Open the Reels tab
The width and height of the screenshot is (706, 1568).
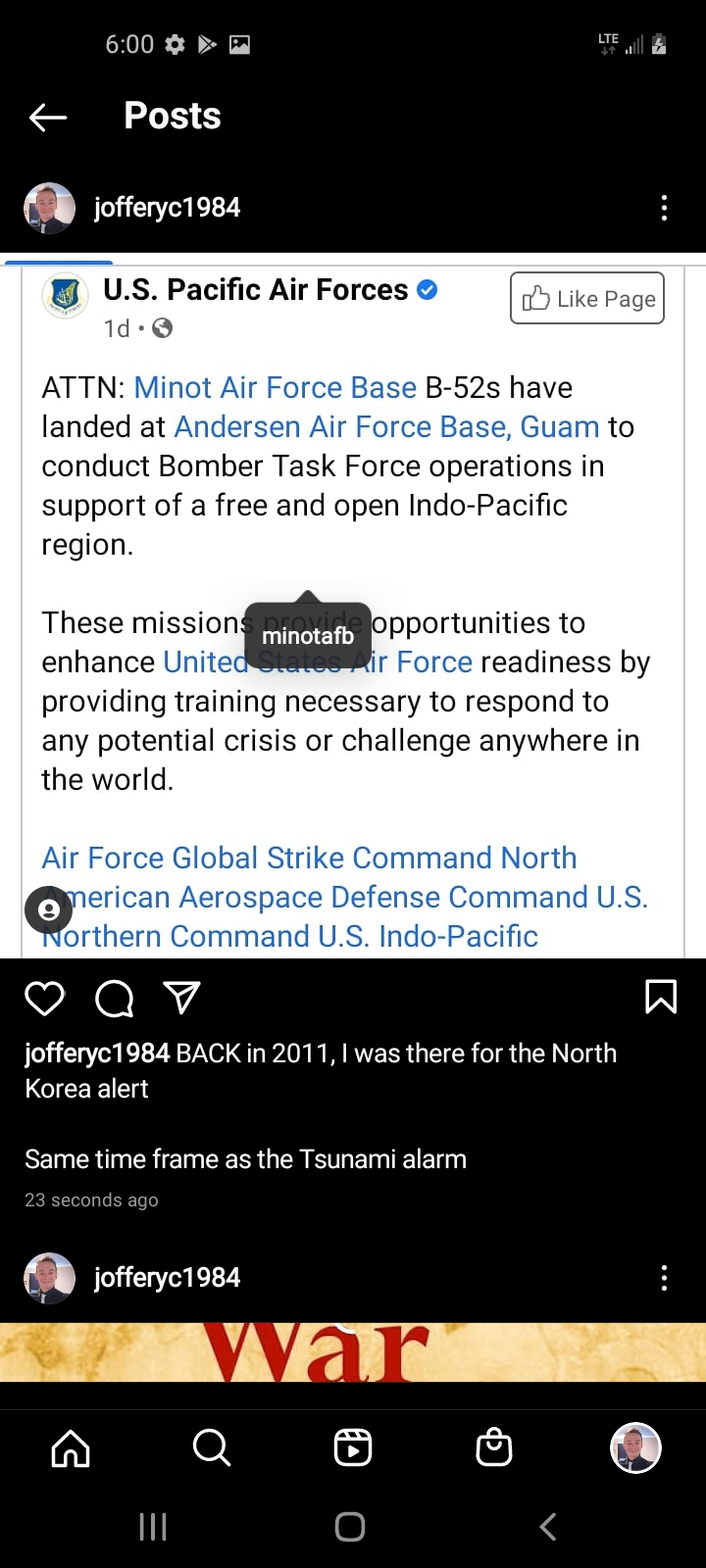pos(353,1447)
